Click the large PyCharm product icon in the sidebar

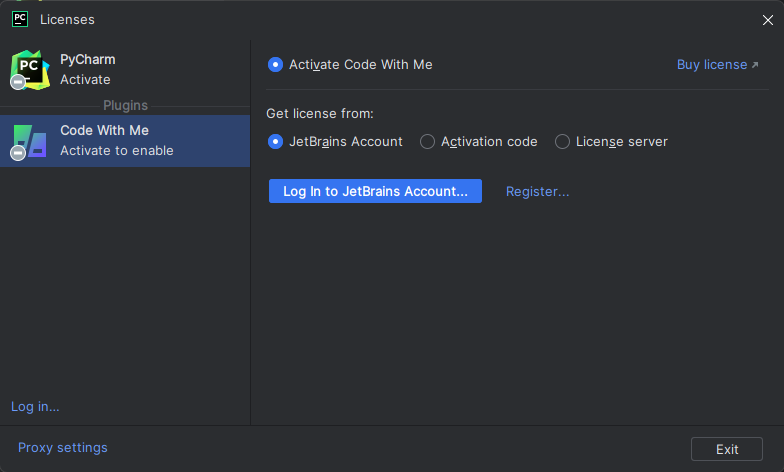coord(31,68)
